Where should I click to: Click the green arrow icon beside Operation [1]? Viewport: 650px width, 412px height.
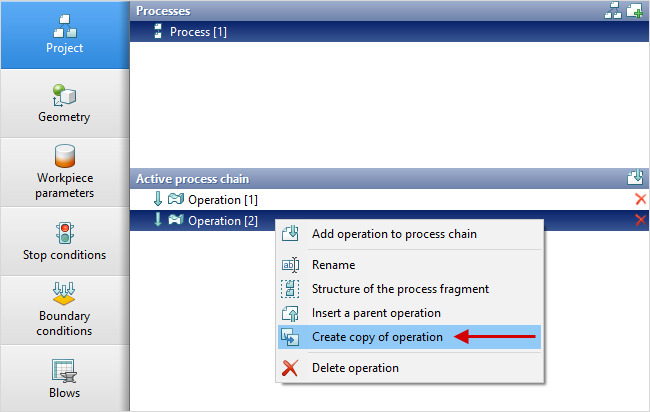click(x=157, y=199)
